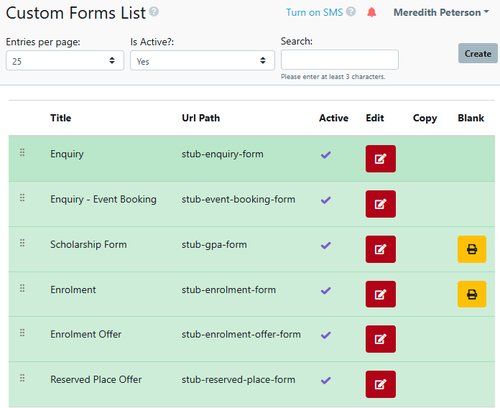Click help icon next to Turn on SMS
The height and width of the screenshot is (408, 500).
pos(351,12)
